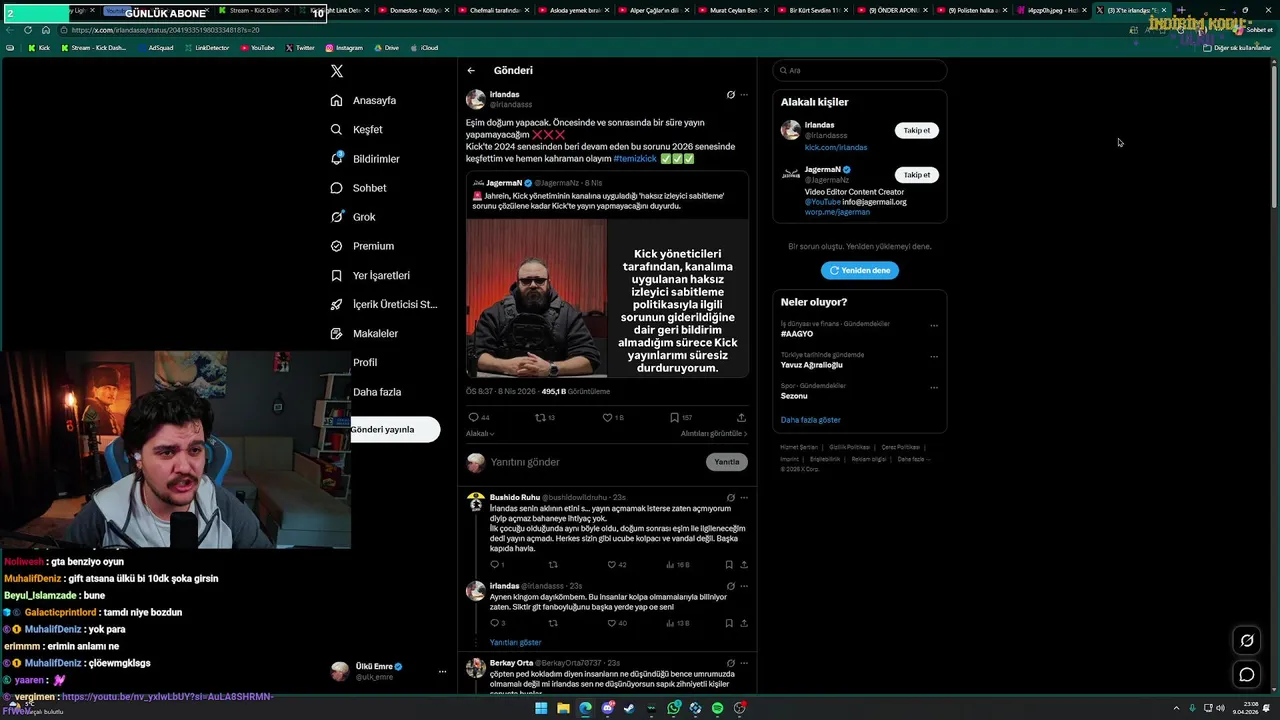1280x720 pixels.
Task: Click Grok icon on irlandas main post
Action: 731,95
